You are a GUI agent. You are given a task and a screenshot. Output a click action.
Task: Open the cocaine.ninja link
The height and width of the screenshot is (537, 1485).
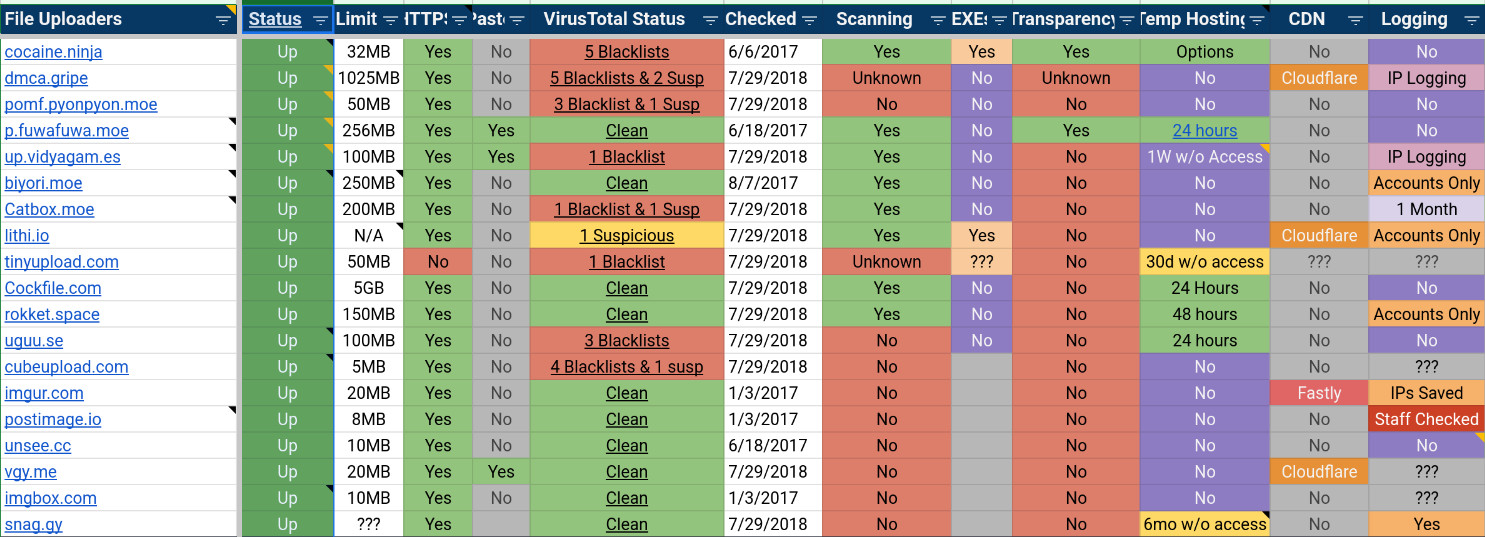53,52
